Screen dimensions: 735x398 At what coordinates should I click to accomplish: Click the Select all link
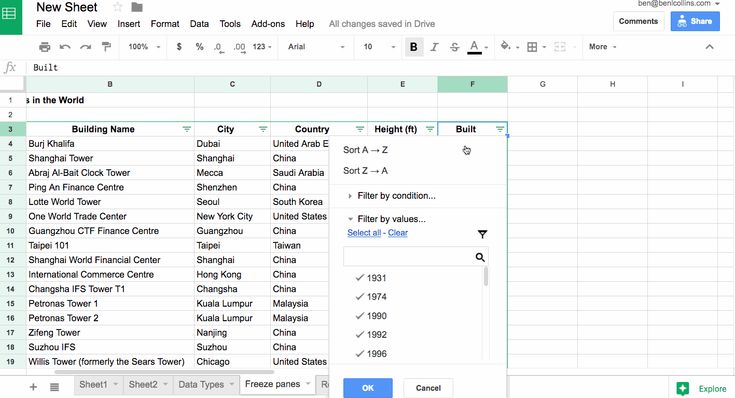[x=364, y=233]
